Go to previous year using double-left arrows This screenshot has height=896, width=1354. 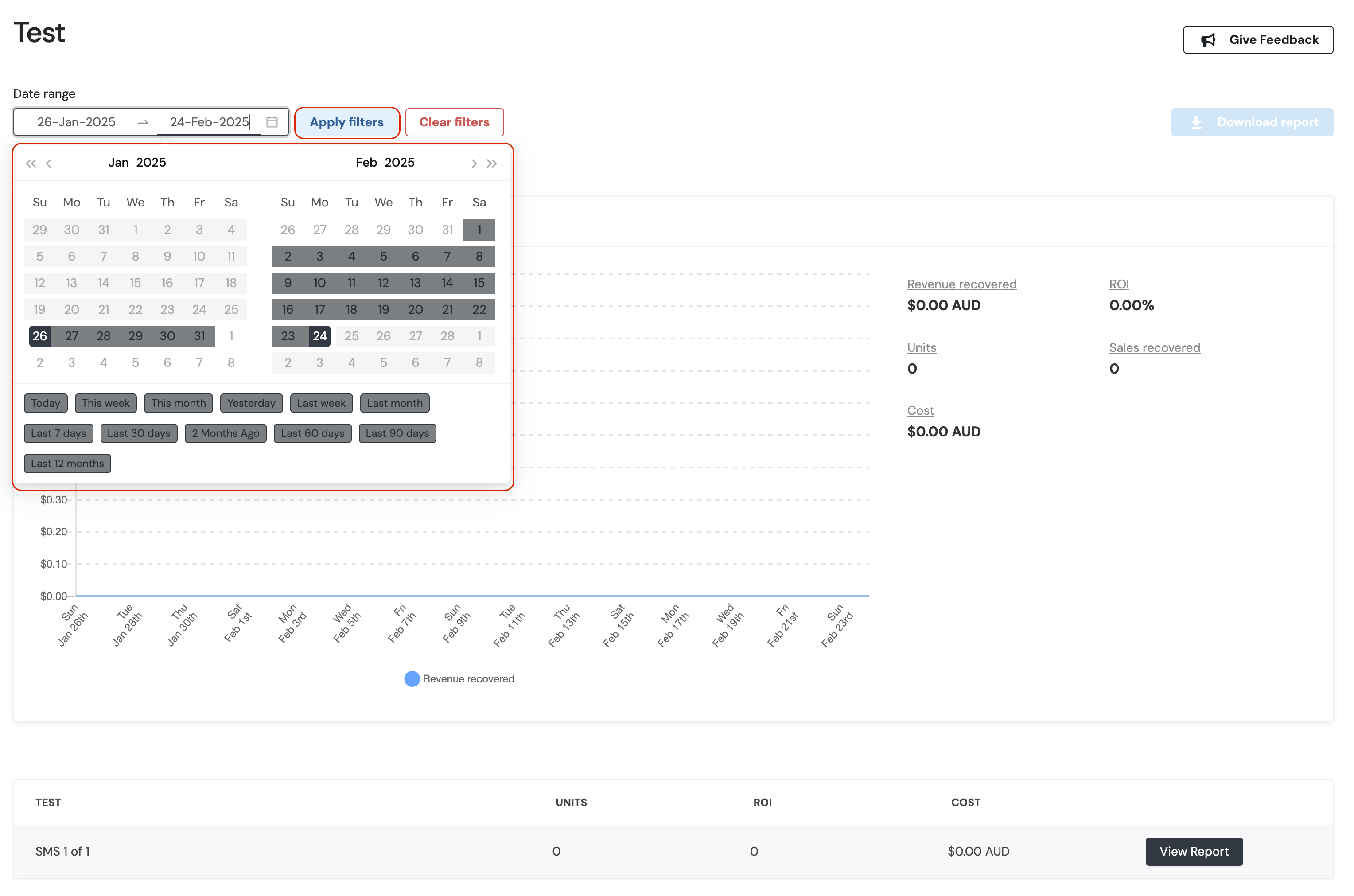point(31,164)
